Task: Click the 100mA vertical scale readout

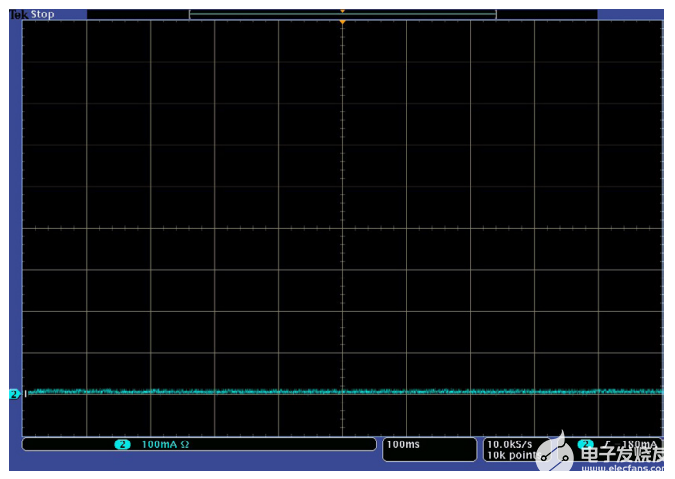Action: coord(158,444)
